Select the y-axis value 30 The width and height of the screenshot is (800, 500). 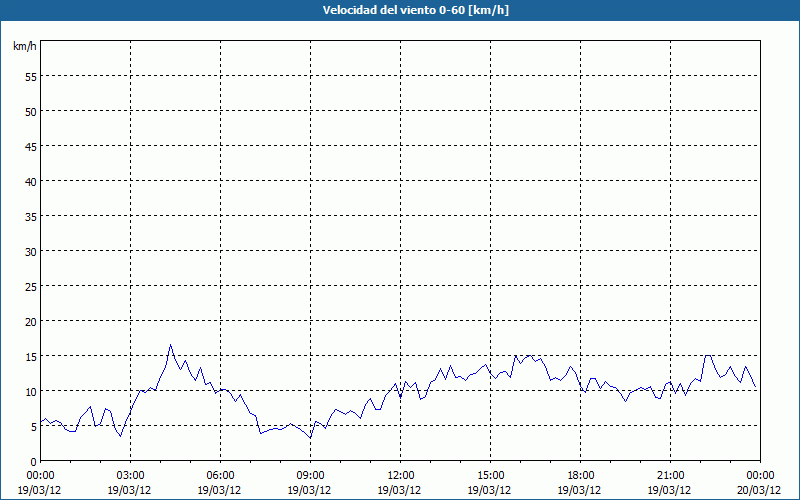pyautogui.click(x=31, y=252)
